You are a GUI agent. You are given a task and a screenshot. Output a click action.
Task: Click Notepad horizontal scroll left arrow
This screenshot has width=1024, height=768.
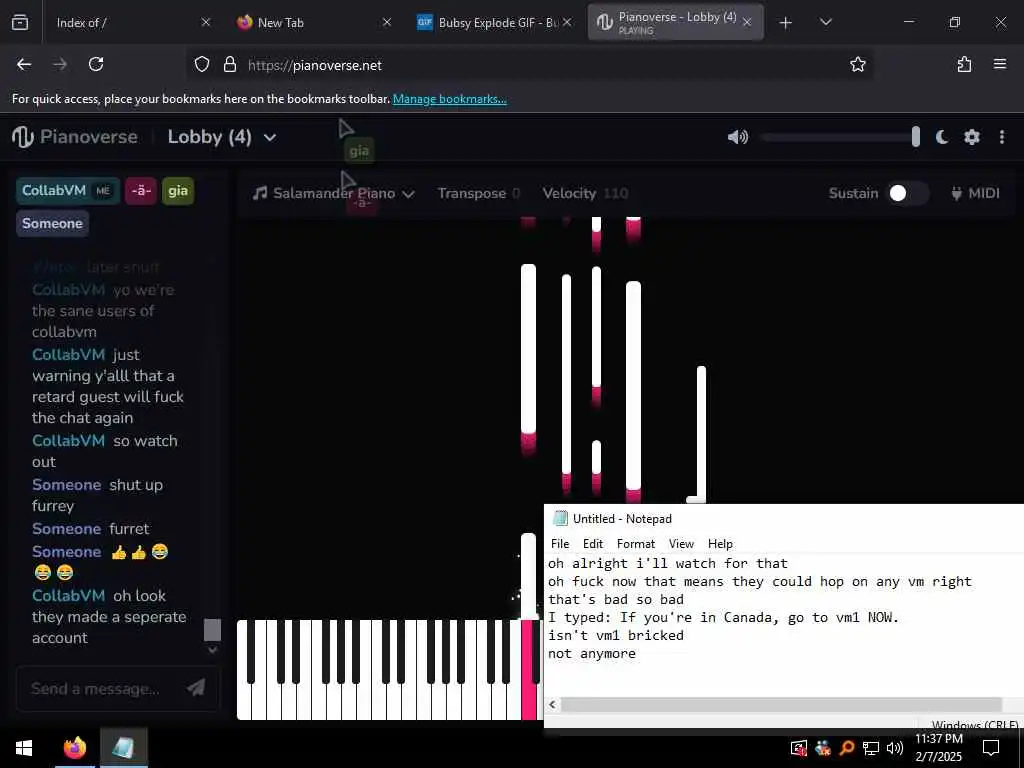(x=552, y=704)
